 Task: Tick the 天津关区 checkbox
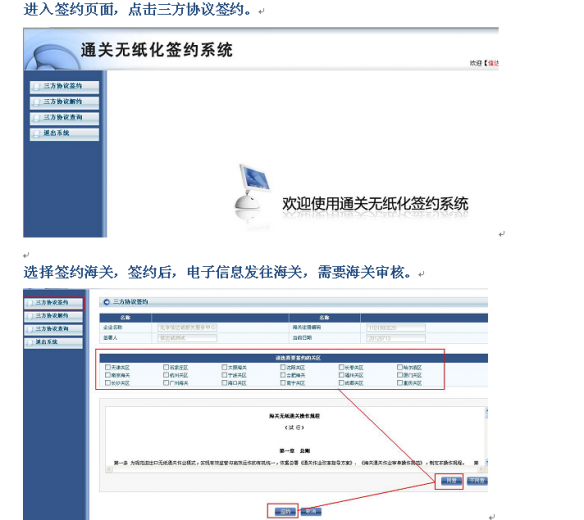click(108, 367)
